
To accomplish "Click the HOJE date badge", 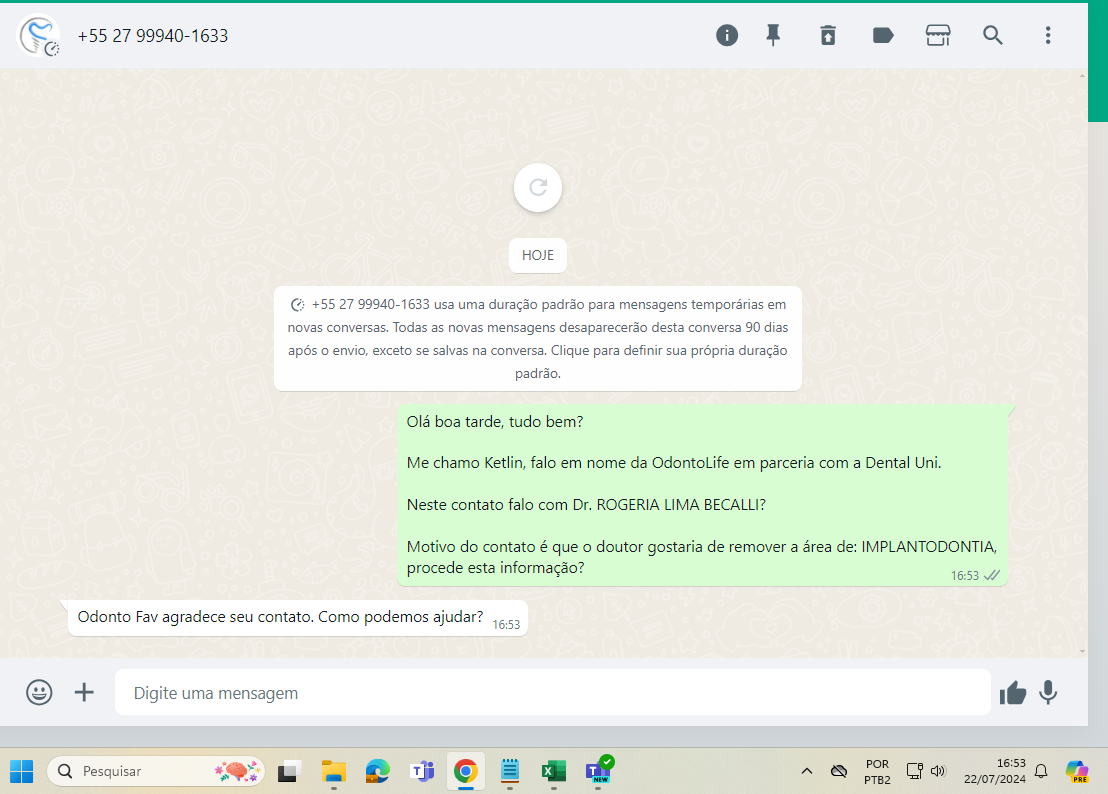I will point(538,255).
